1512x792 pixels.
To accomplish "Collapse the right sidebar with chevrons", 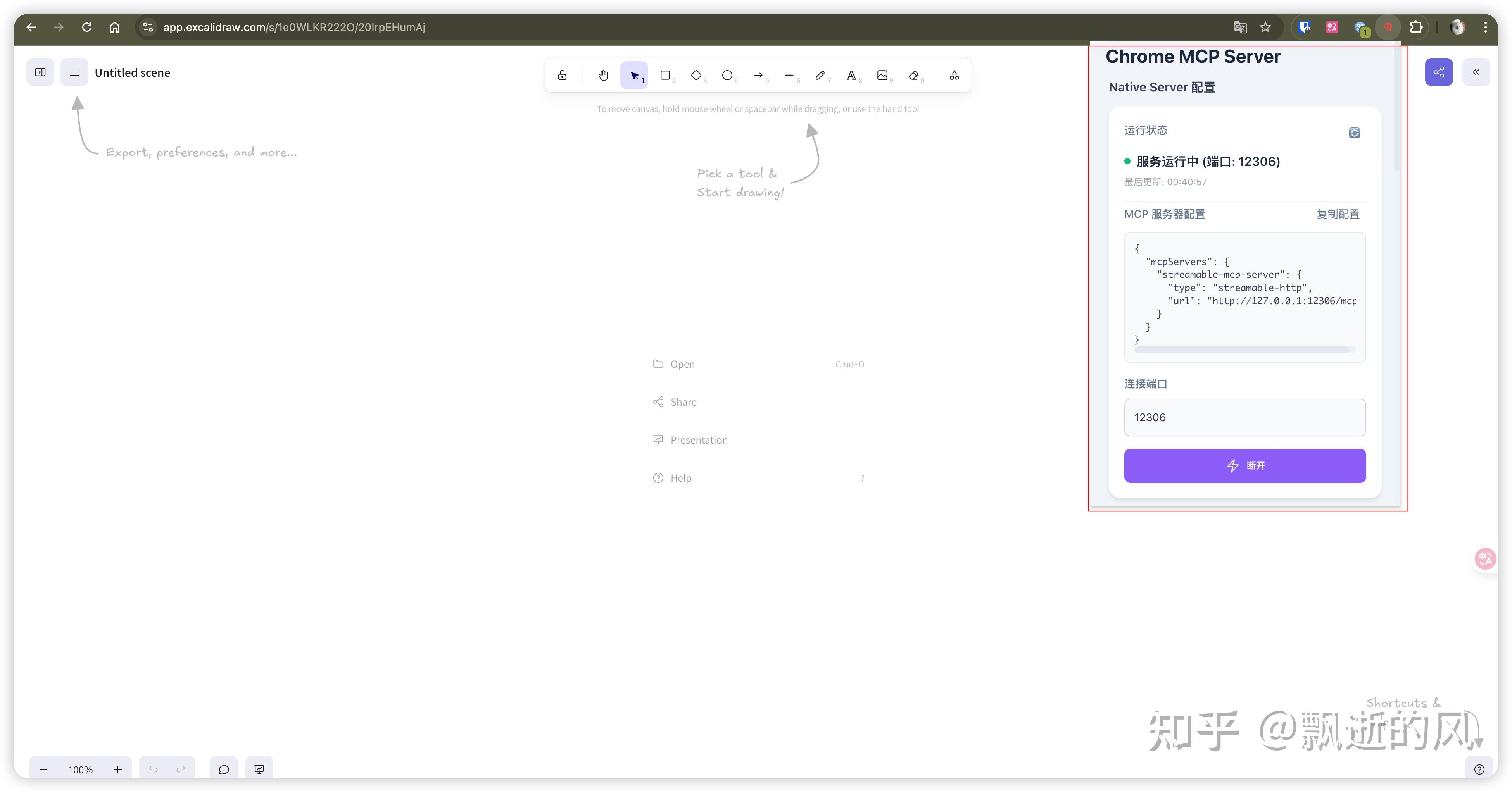I will coord(1476,72).
